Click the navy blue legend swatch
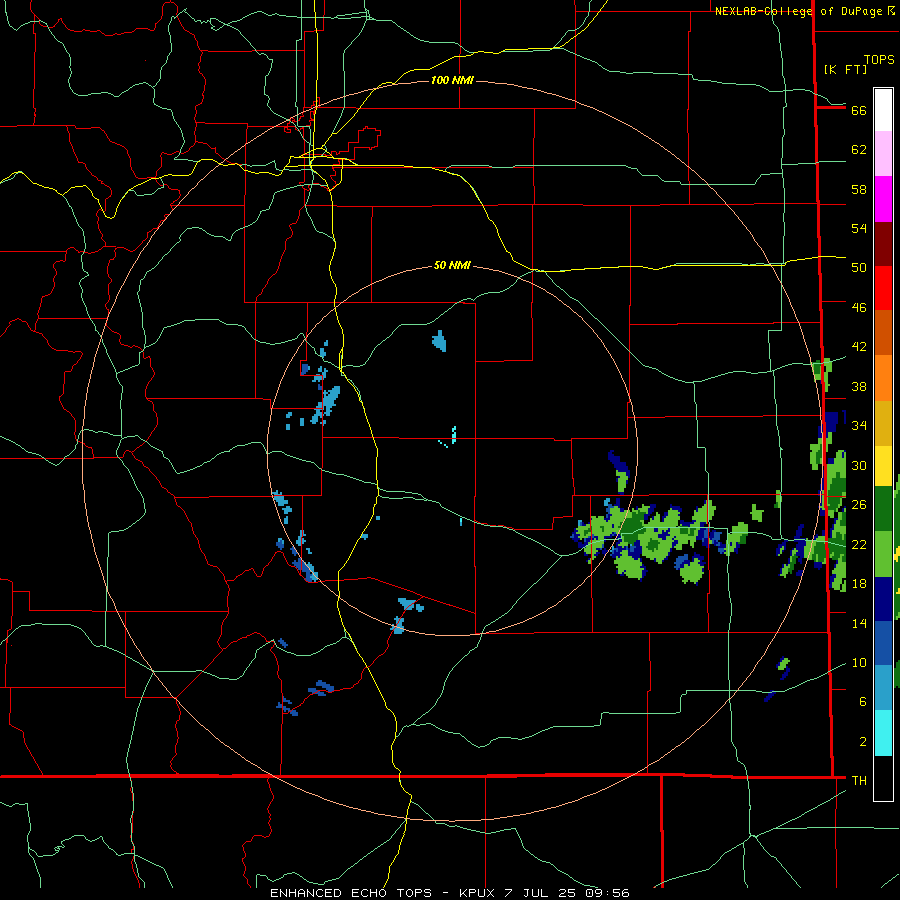 pos(883,599)
